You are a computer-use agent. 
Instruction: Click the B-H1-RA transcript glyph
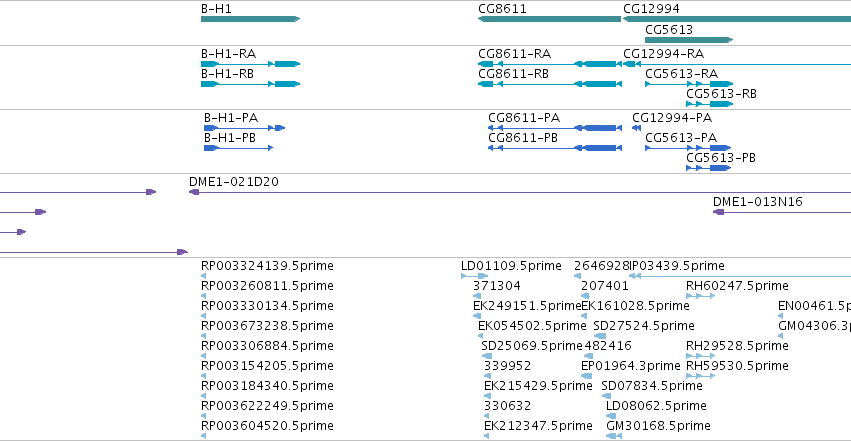250,64
